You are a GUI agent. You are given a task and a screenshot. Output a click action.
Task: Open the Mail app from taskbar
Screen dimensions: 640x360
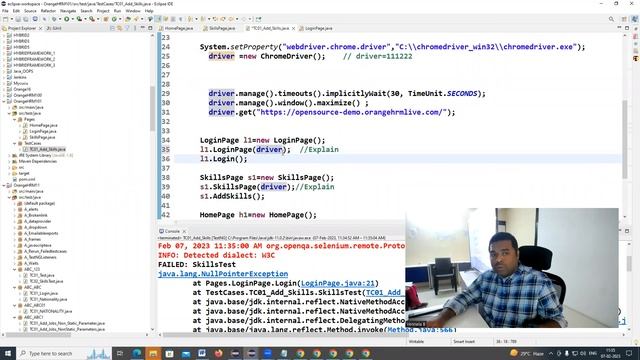pos(186,353)
